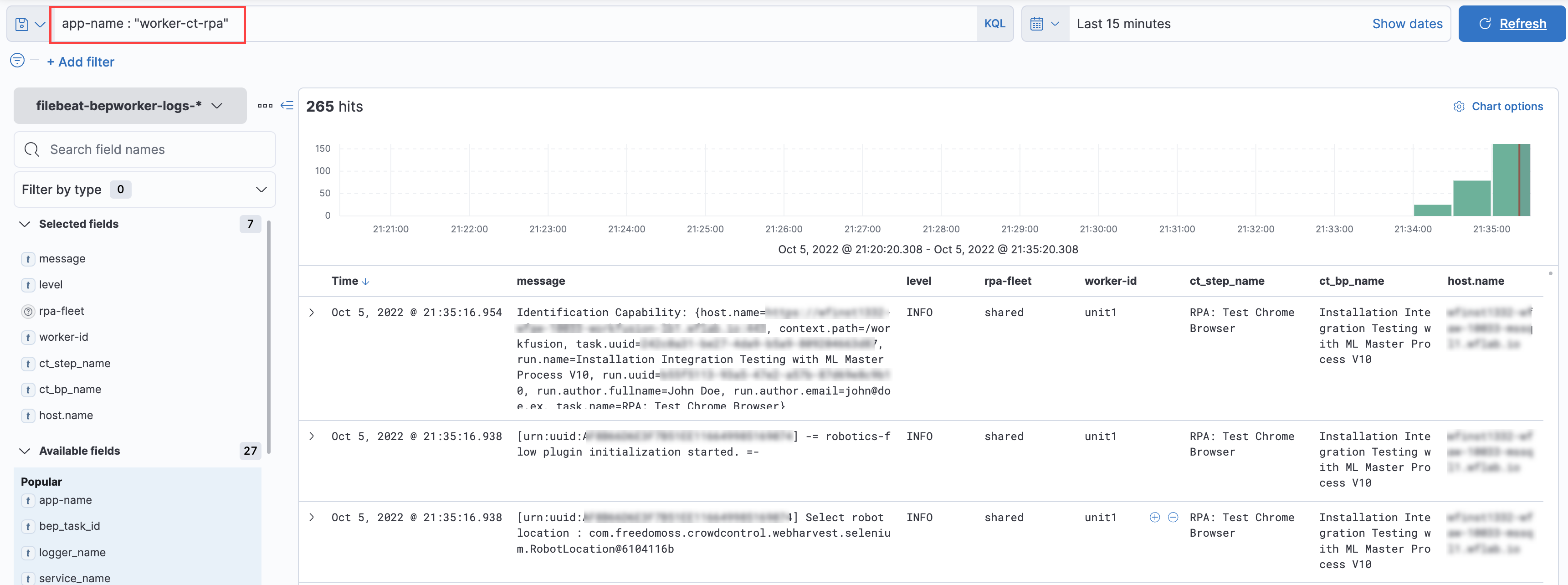The width and height of the screenshot is (1568, 585).
Task: Click the query bar containing app-name : "worker-ct-rpa"
Action: 513,24
